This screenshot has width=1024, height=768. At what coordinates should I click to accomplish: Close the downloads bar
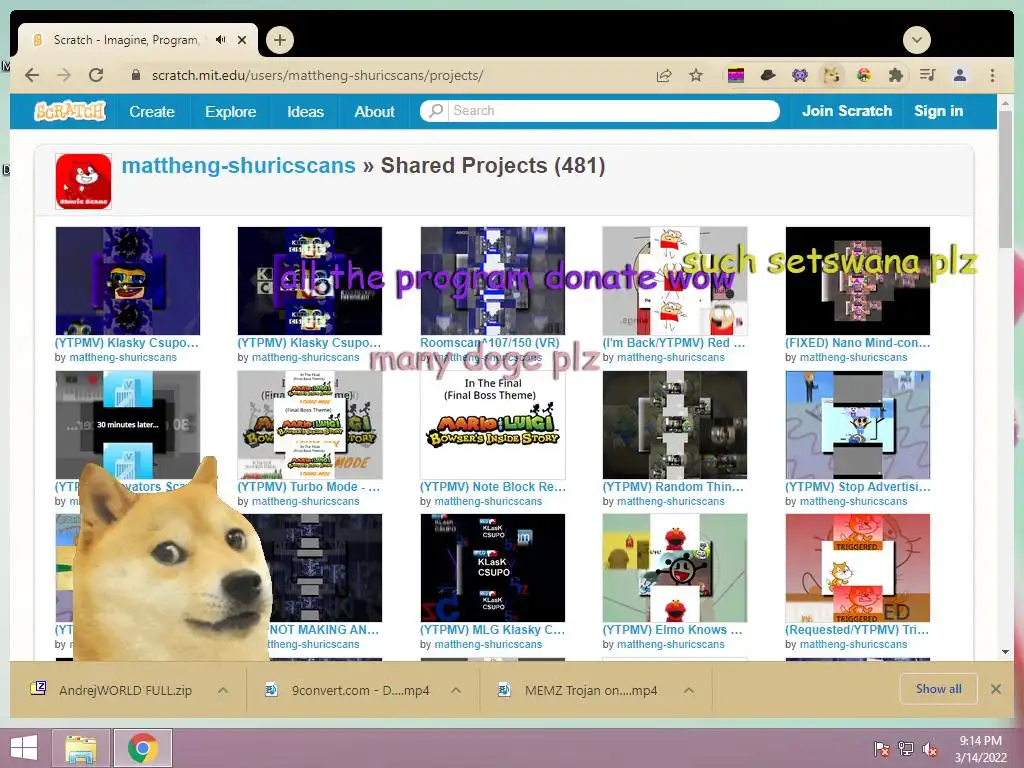(x=995, y=689)
